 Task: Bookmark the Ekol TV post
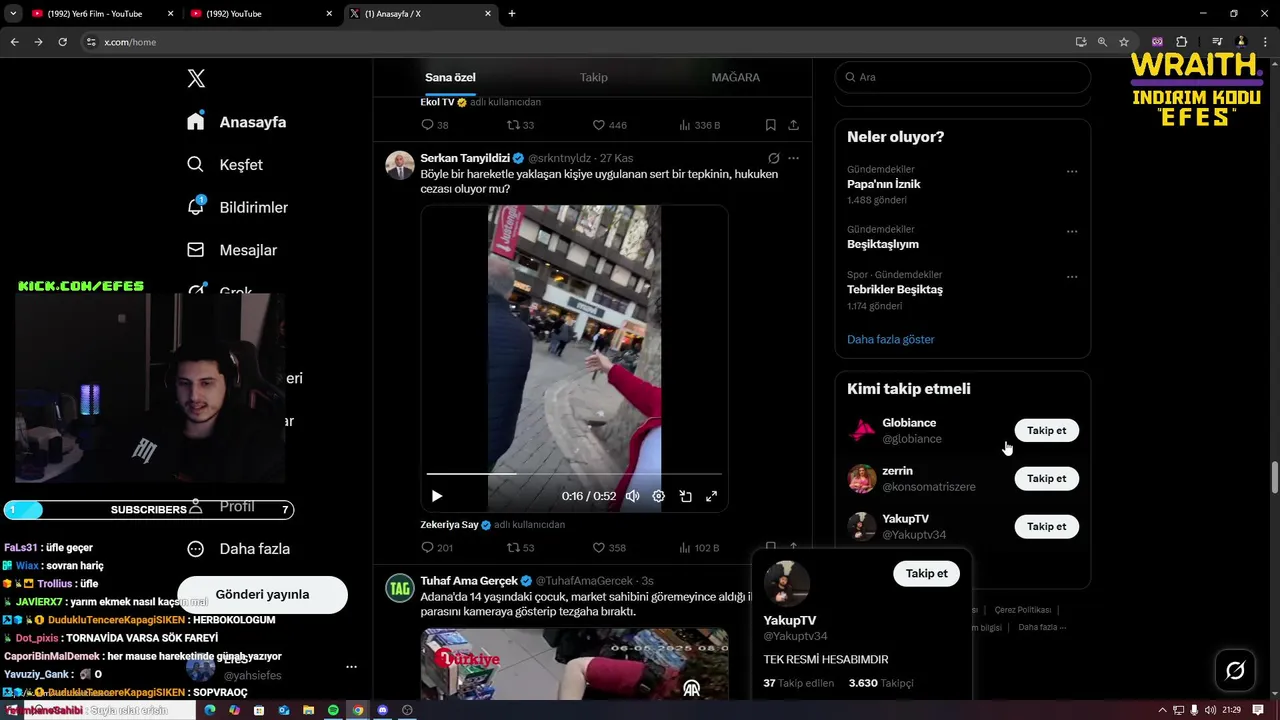pyautogui.click(x=770, y=125)
